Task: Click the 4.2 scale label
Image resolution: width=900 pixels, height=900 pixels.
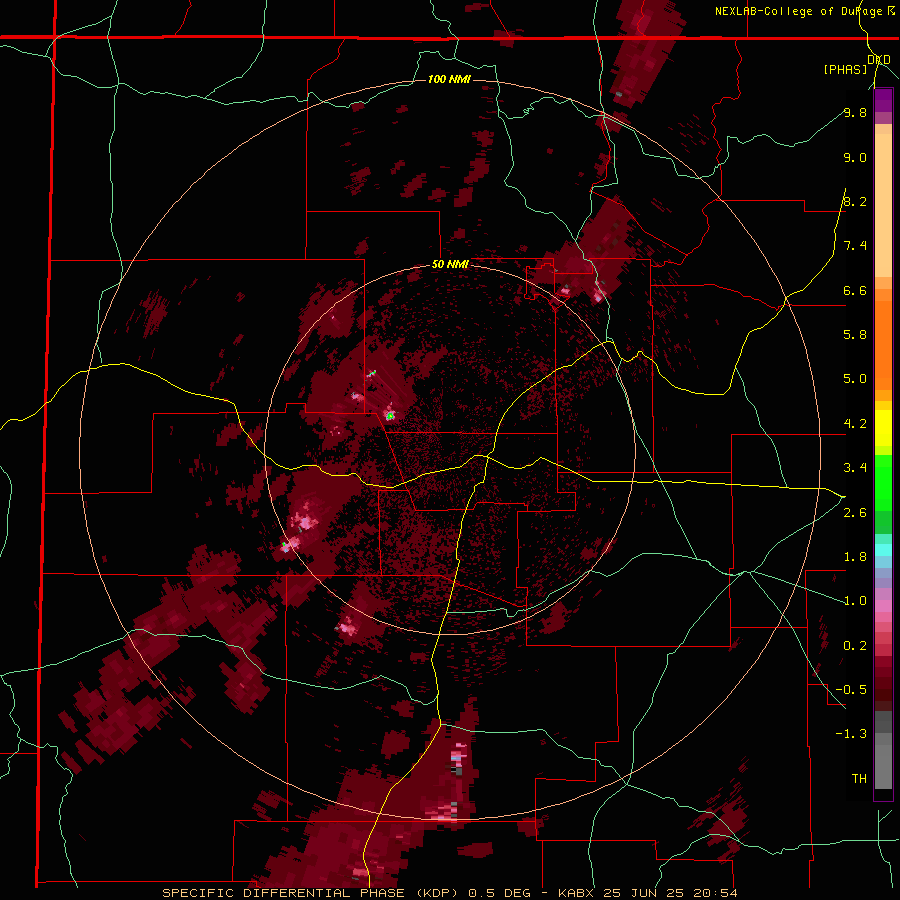Action: pos(855,424)
